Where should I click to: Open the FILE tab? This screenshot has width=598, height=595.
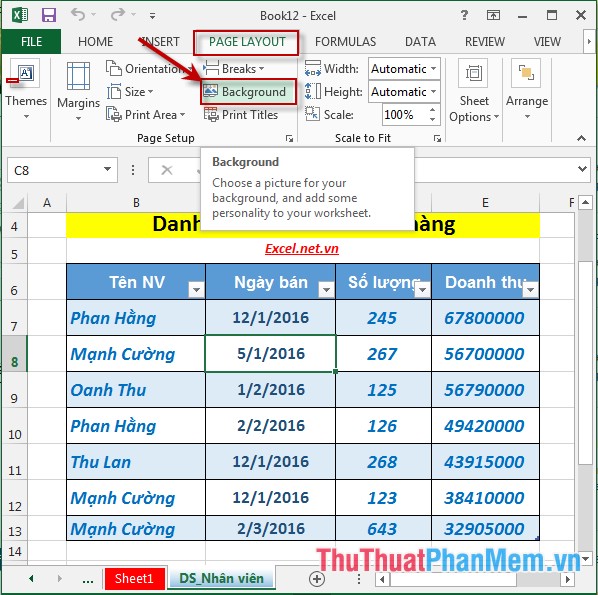31,41
